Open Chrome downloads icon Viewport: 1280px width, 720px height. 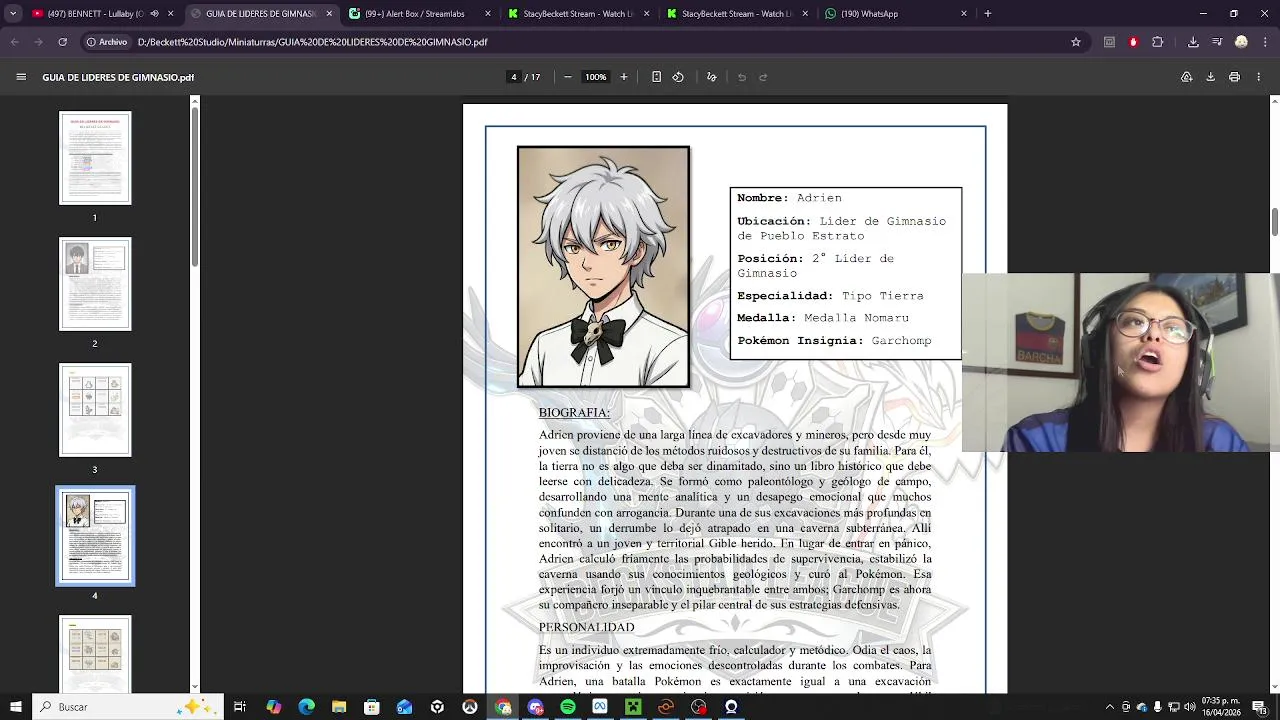pyautogui.click(x=1193, y=42)
